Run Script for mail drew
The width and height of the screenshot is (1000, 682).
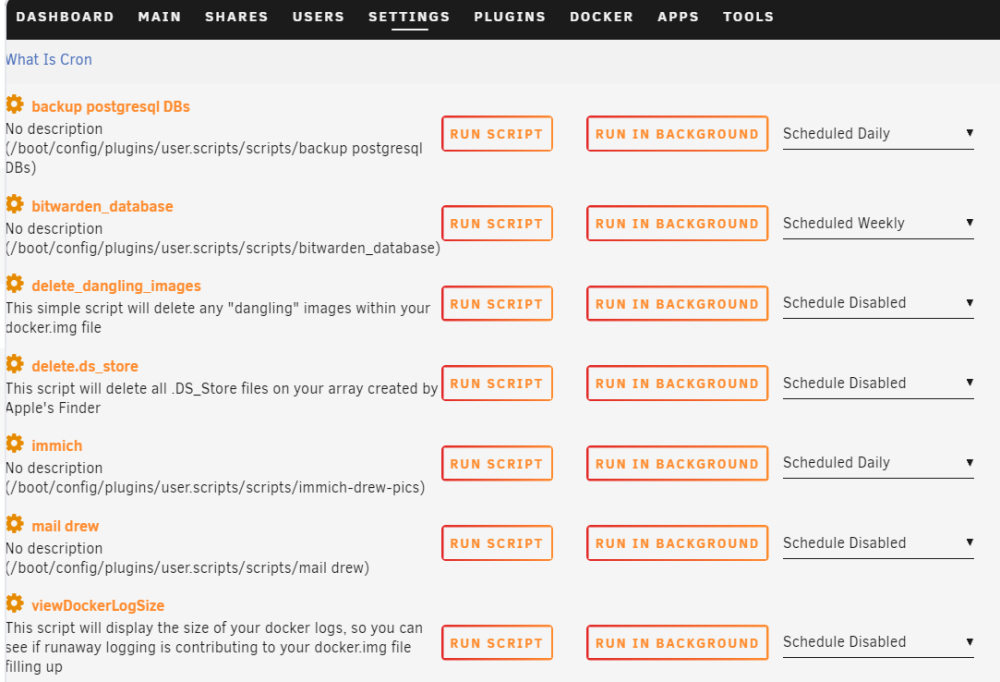497,543
